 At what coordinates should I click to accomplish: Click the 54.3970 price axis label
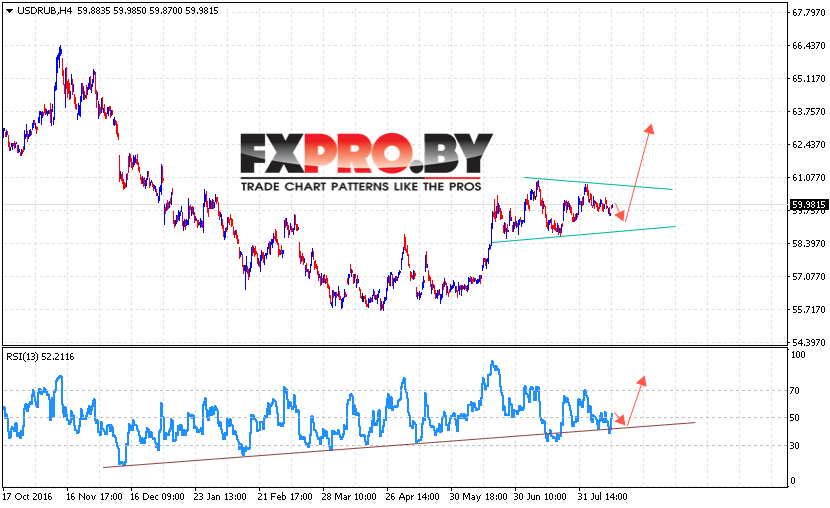click(808, 343)
